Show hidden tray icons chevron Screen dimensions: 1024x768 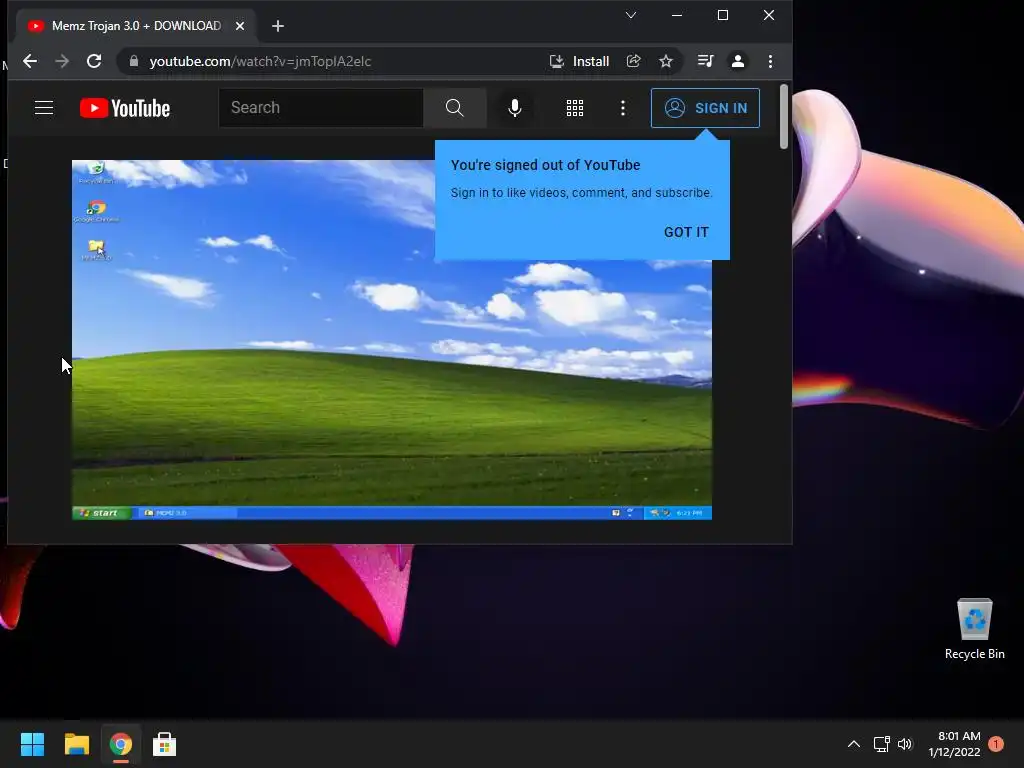(x=854, y=744)
